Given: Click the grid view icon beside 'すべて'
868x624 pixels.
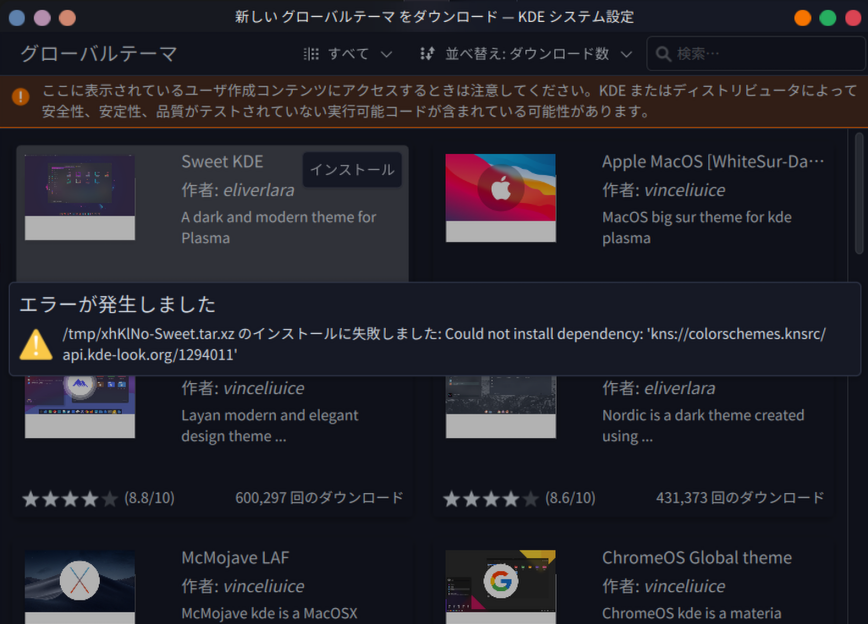Looking at the screenshot, I should point(311,54).
